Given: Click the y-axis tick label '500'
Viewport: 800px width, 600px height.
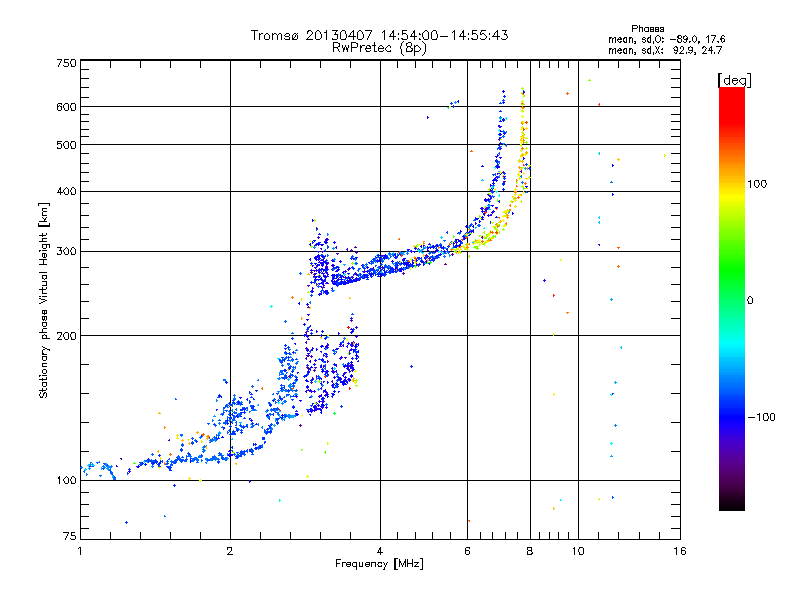Looking at the screenshot, I should coord(66,145).
